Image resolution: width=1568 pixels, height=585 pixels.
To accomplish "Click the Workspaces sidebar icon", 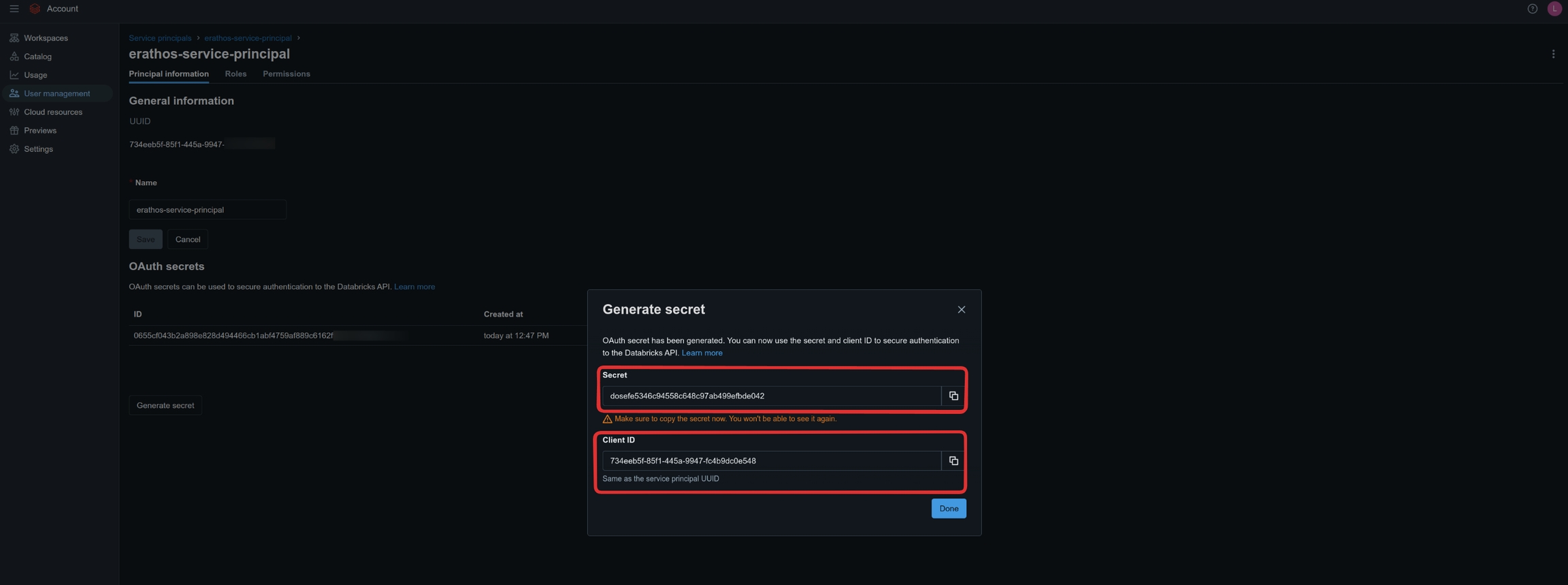I will click(x=14, y=38).
